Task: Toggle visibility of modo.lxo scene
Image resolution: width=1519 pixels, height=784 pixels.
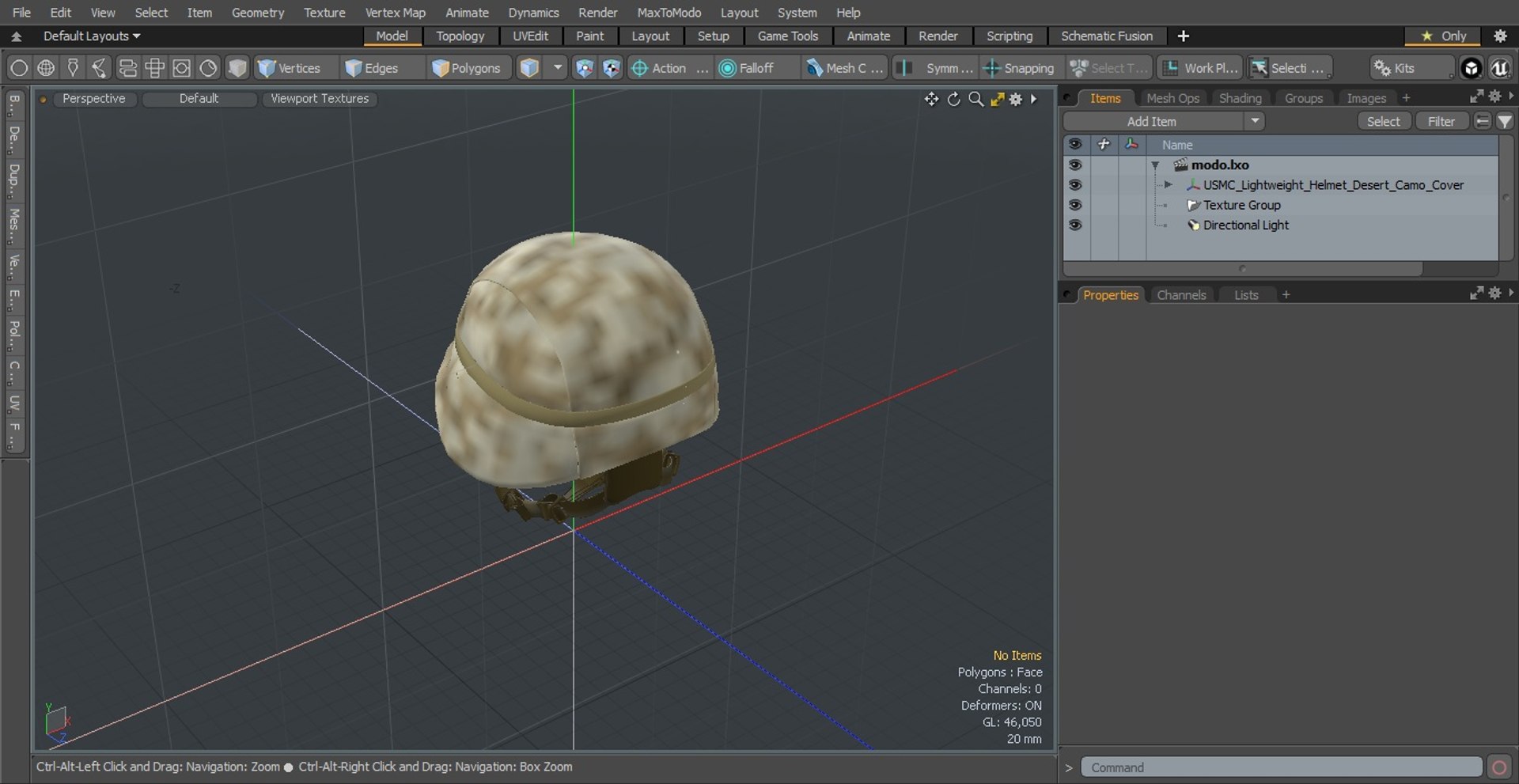Action: [1074, 165]
